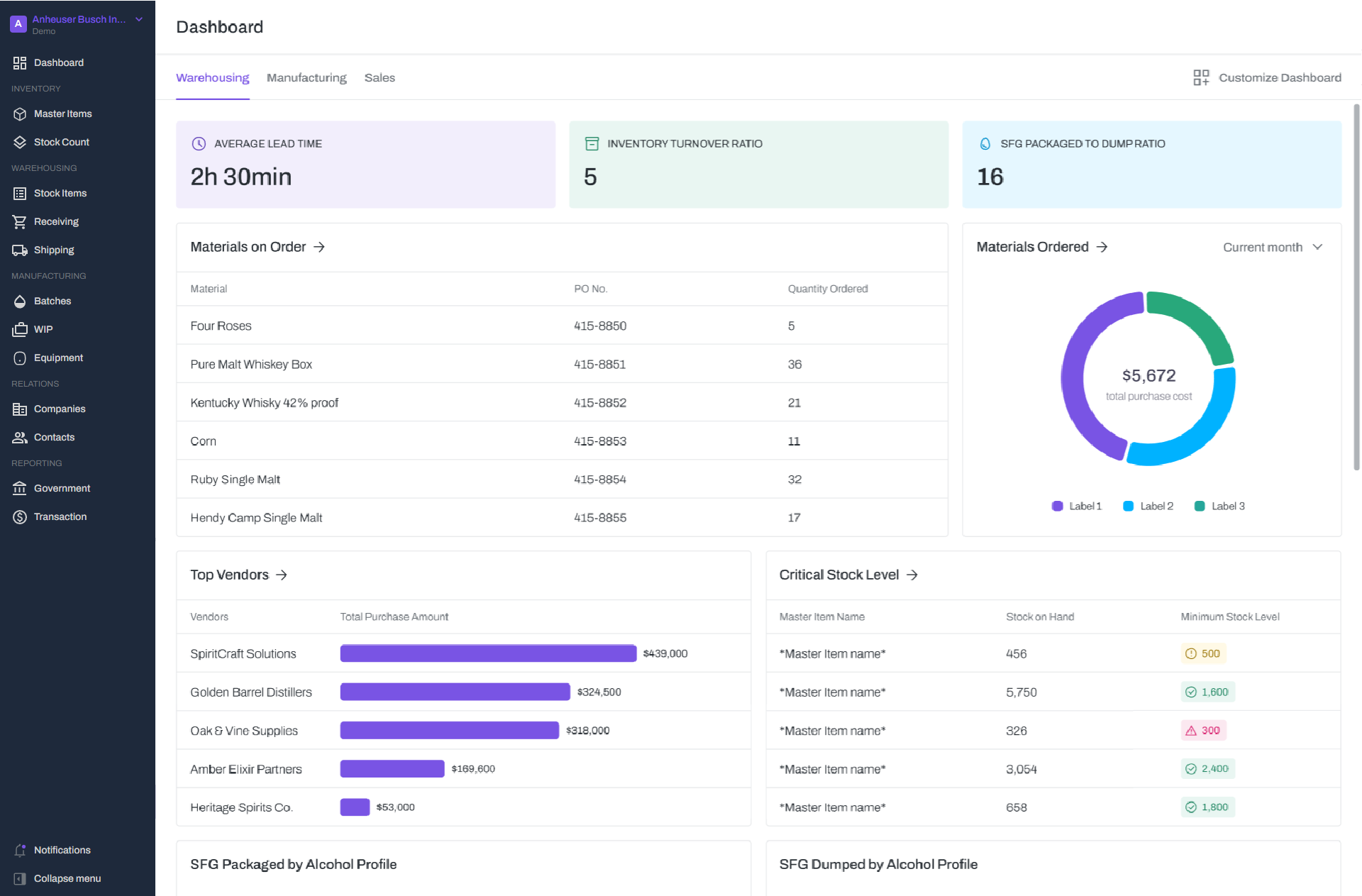The image size is (1362, 896).
Task: Open the Critical Stock Level details link
Action: (x=912, y=575)
